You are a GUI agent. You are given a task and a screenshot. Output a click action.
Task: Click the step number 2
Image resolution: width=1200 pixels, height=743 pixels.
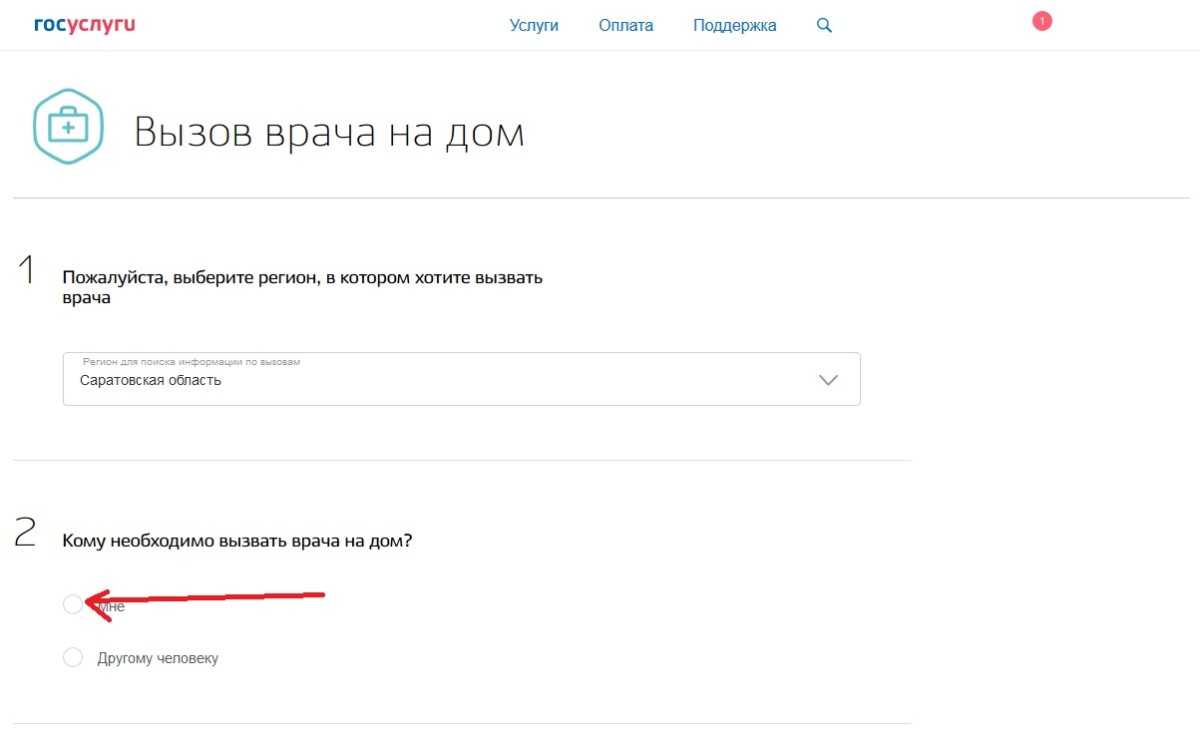(26, 533)
